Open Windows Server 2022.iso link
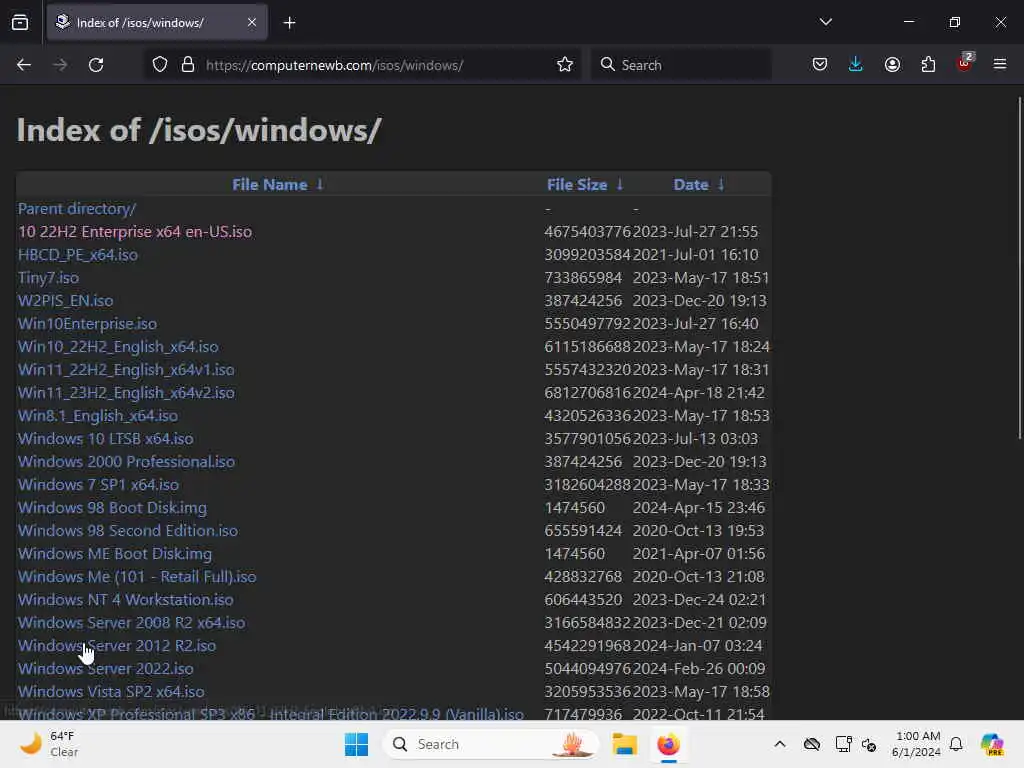1024x768 pixels. 106,669
